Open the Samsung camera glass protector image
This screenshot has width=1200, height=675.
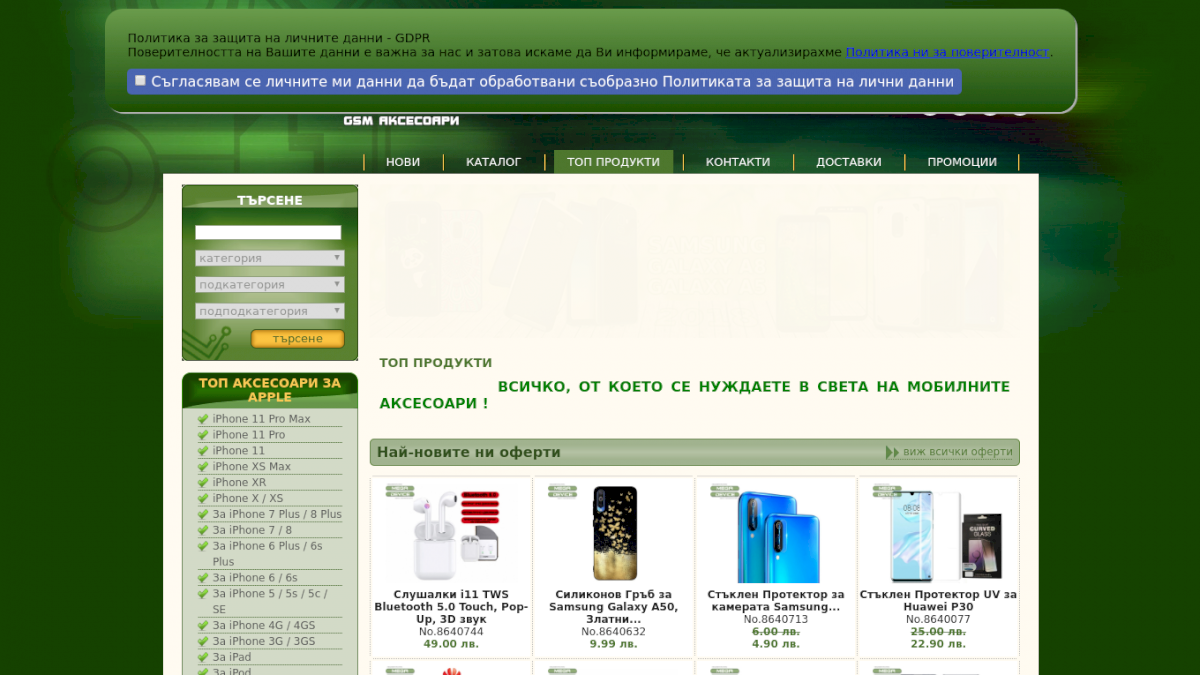point(776,534)
